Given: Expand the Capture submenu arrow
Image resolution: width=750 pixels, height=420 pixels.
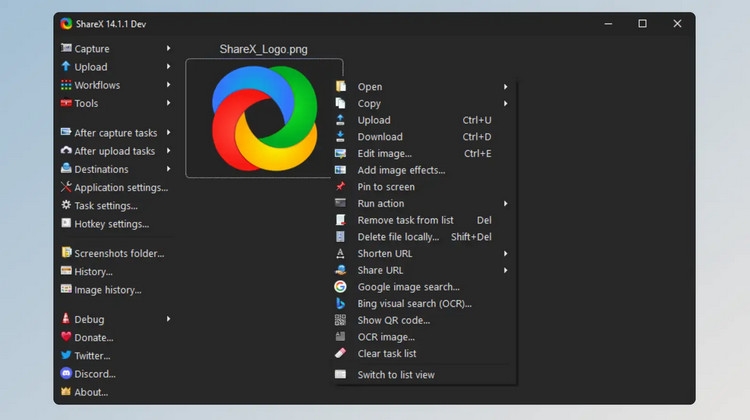Looking at the screenshot, I should pos(168,48).
